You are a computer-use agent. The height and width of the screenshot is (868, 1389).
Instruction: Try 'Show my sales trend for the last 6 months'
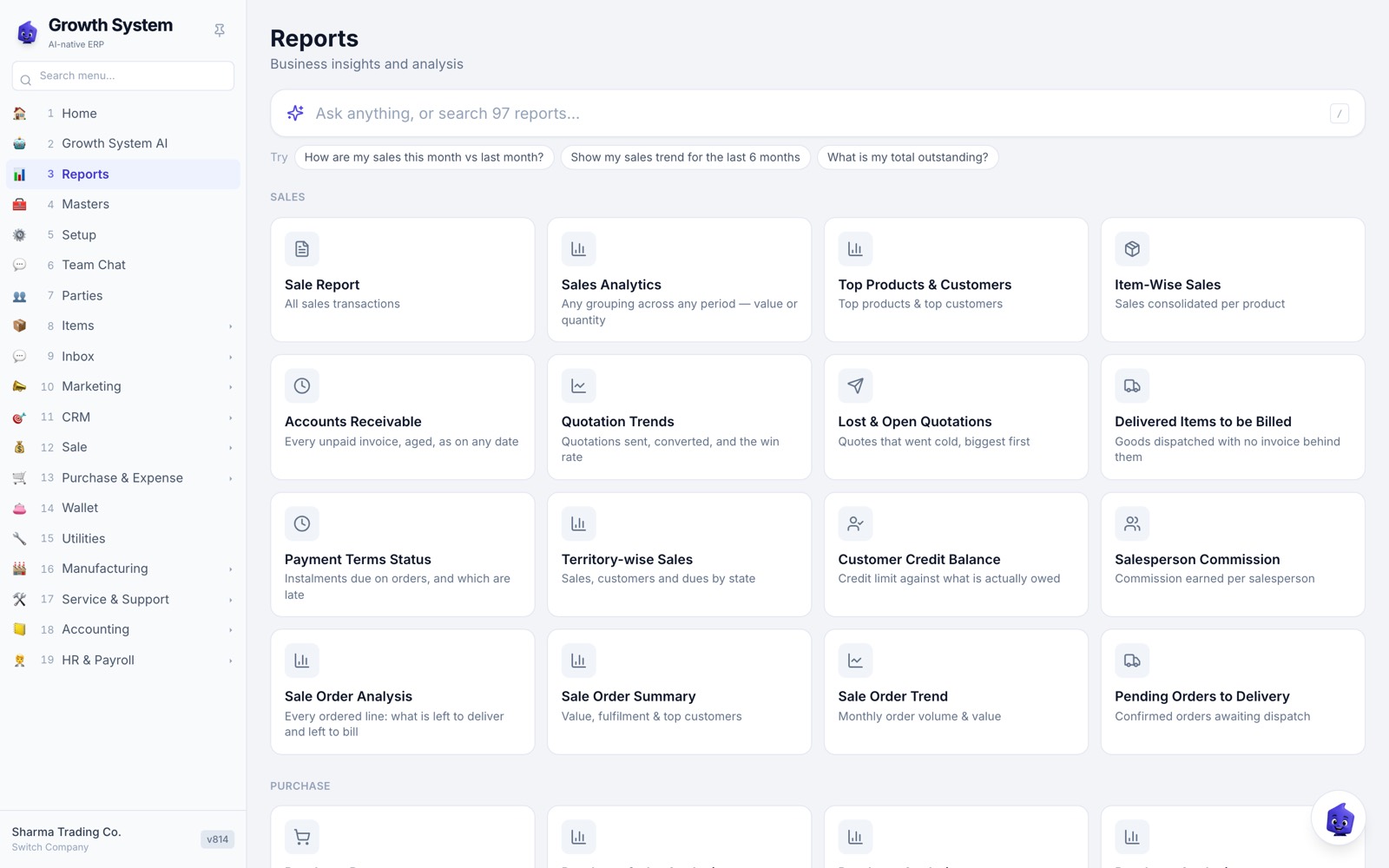pyautogui.click(x=685, y=157)
